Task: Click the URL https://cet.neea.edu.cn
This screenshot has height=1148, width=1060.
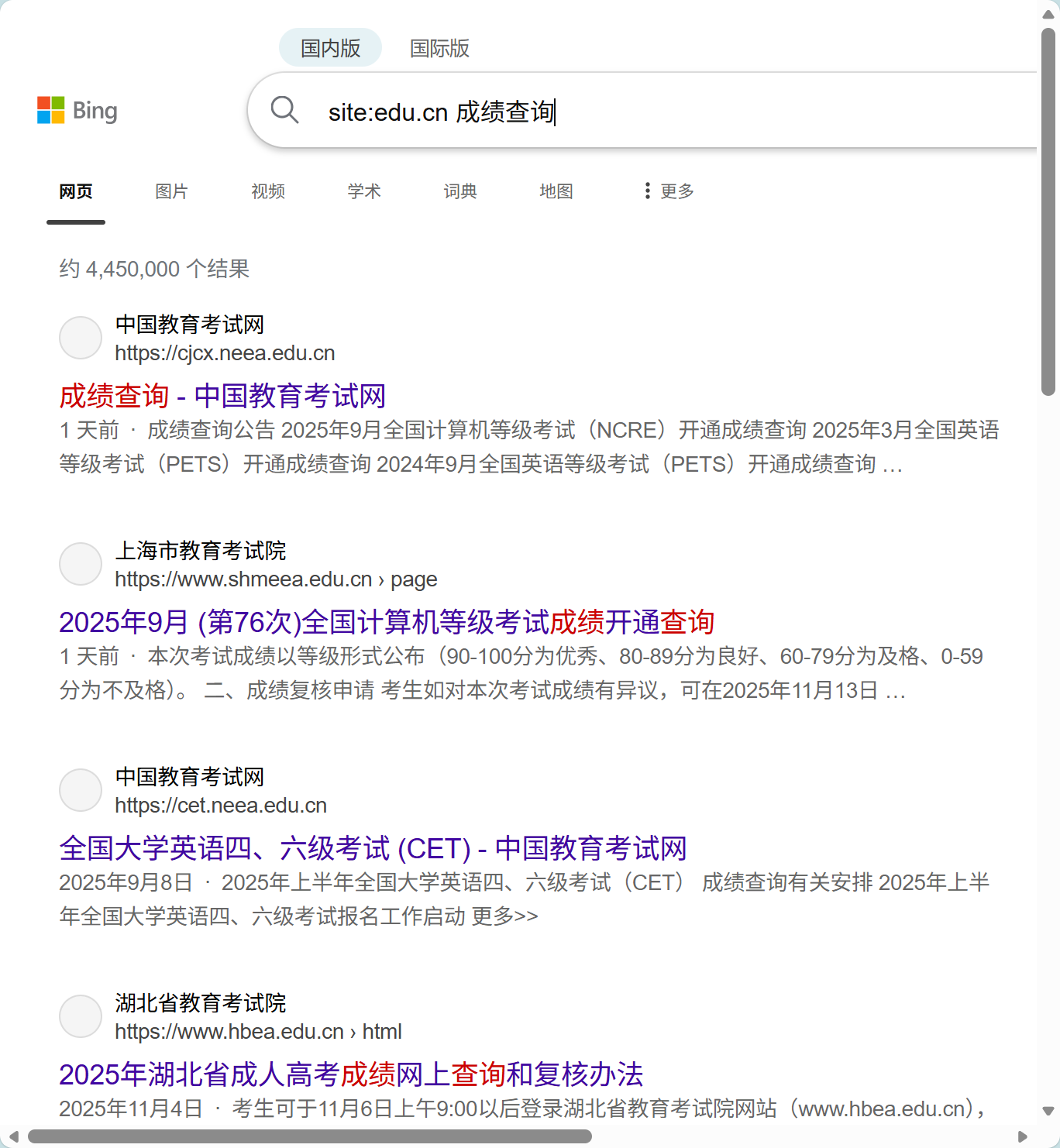Action: click(221, 806)
